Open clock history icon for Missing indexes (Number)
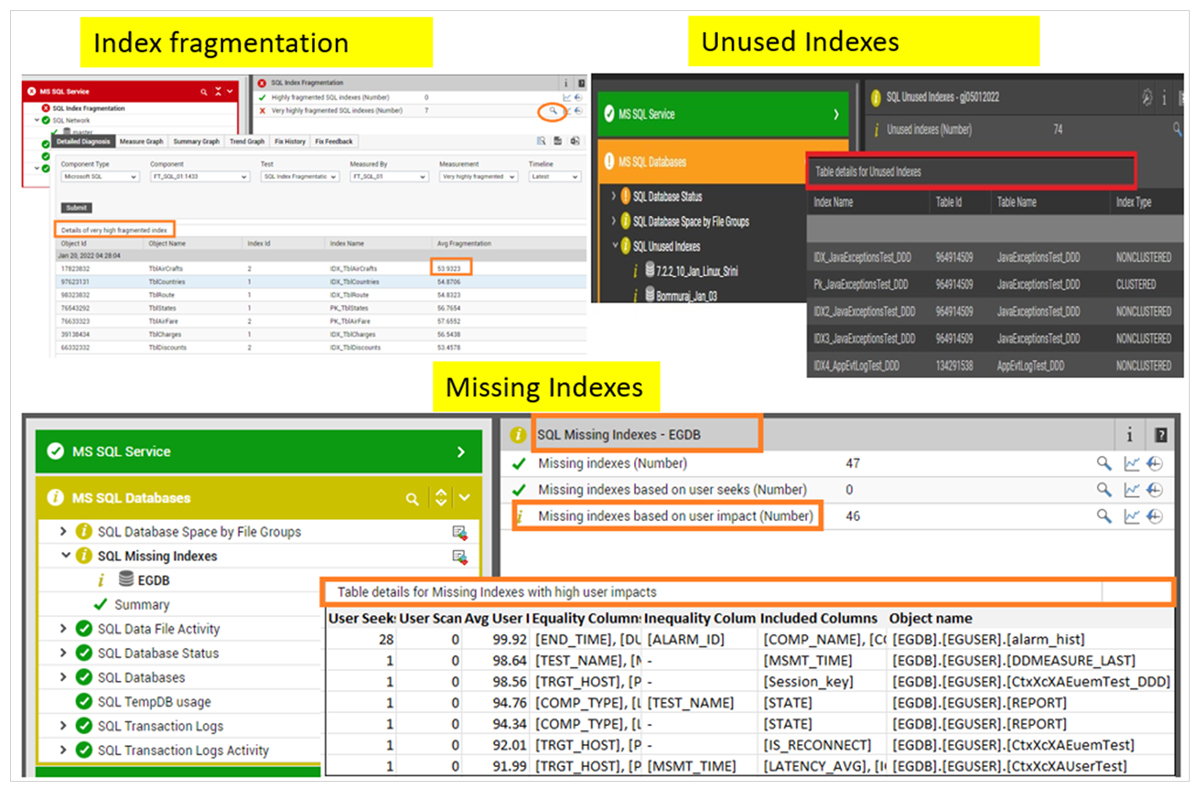Screen dimensions: 1200x792 1154,463
